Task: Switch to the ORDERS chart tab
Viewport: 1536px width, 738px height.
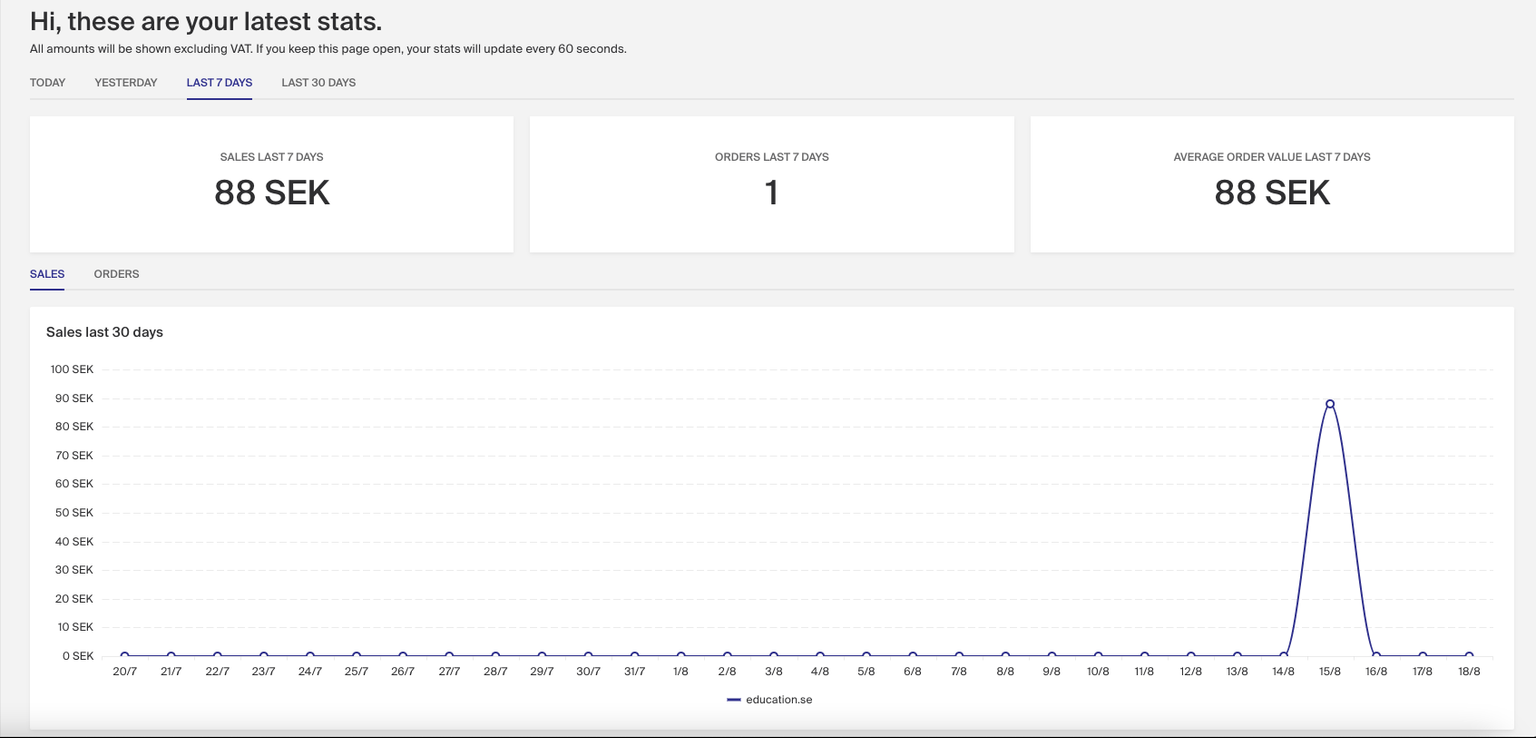Action: (116, 274)
